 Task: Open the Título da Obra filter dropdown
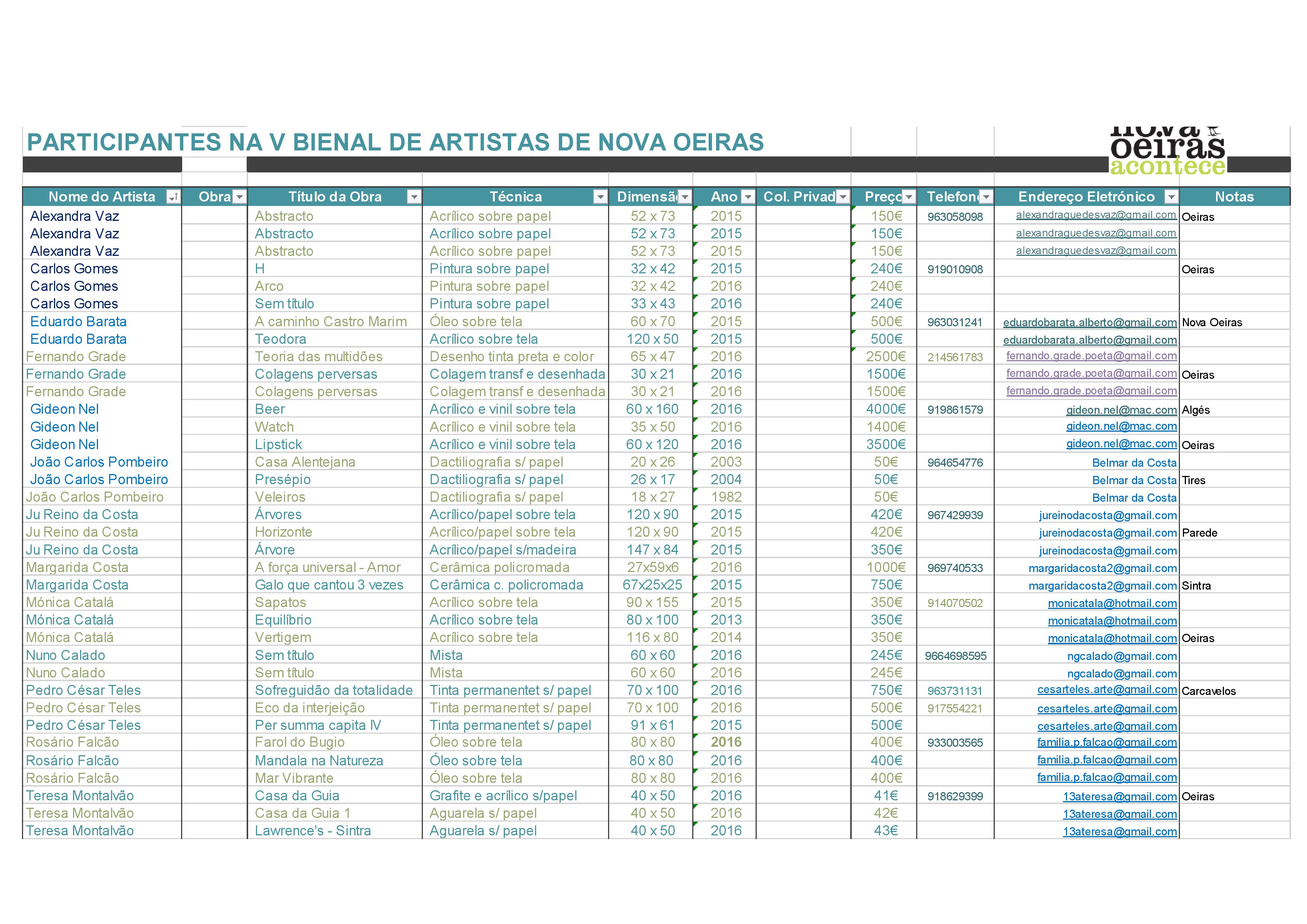414,197
